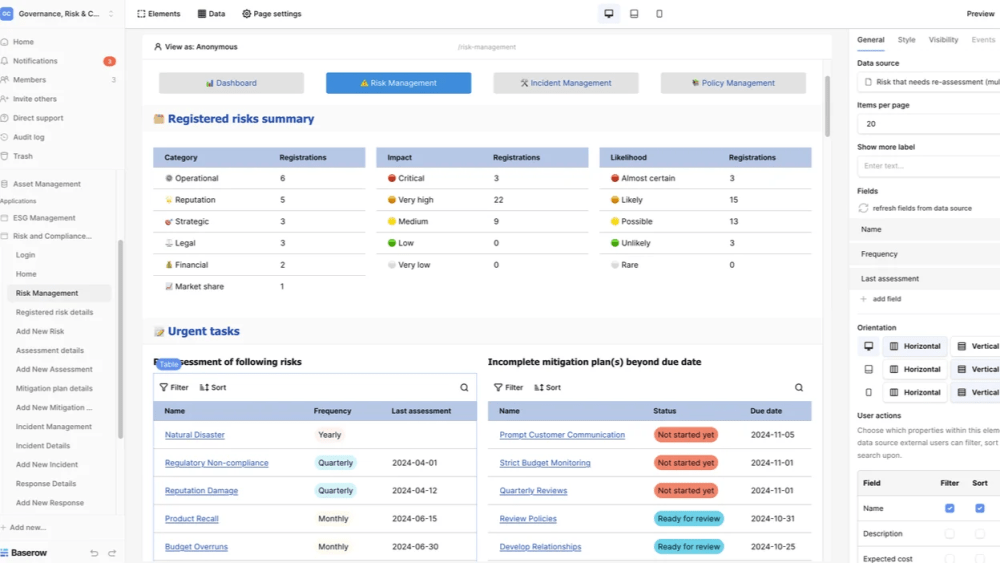This screenshot has width=1000, height=563.
Task: Open the Add New Risk page
Action: click(40, 332)
